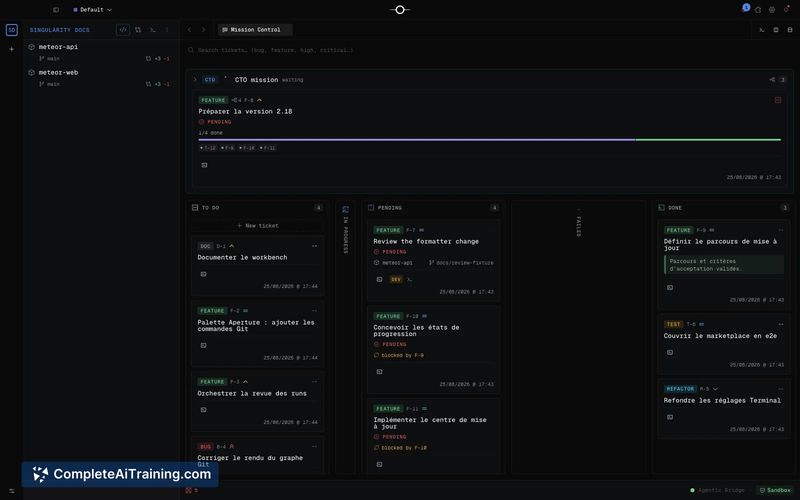The width and height of the screenshot is (800, 500).
Task: Click DEV badge on Review the formatter card
Action: click(396, 280)
